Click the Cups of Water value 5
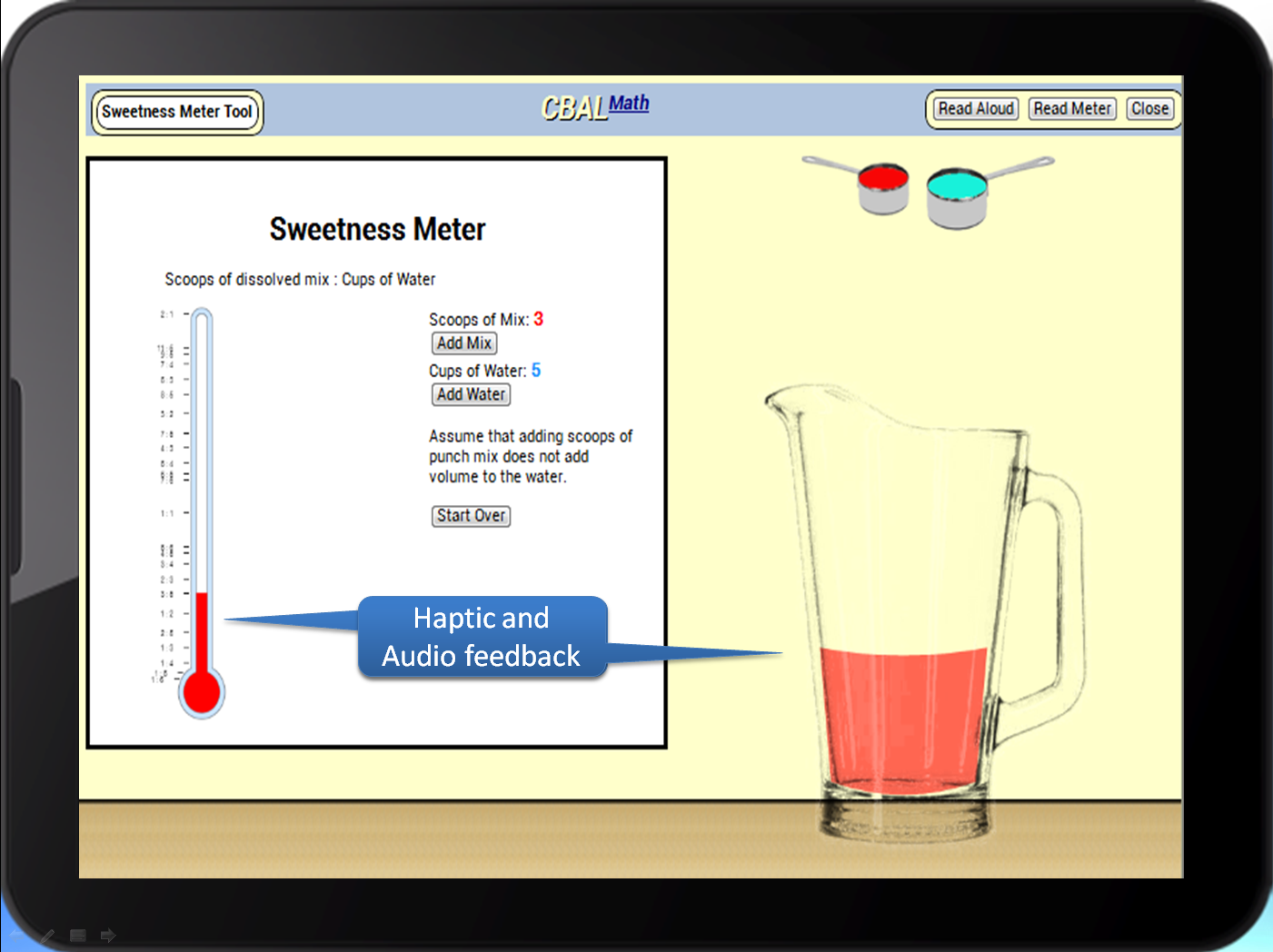Screen dimensions: 1273x952 (x=536, y=370)
